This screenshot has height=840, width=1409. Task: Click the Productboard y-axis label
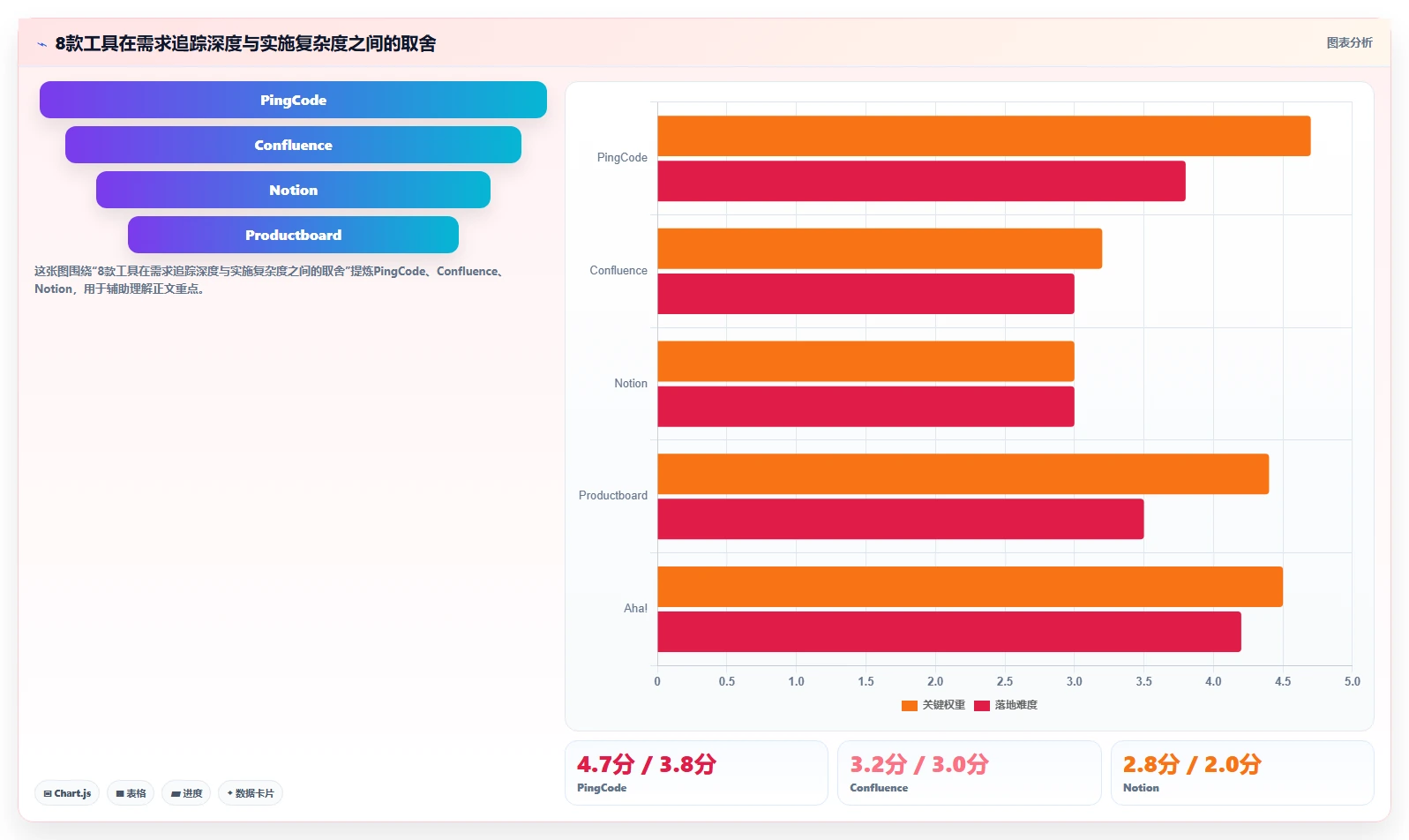(x=613, y=496)
